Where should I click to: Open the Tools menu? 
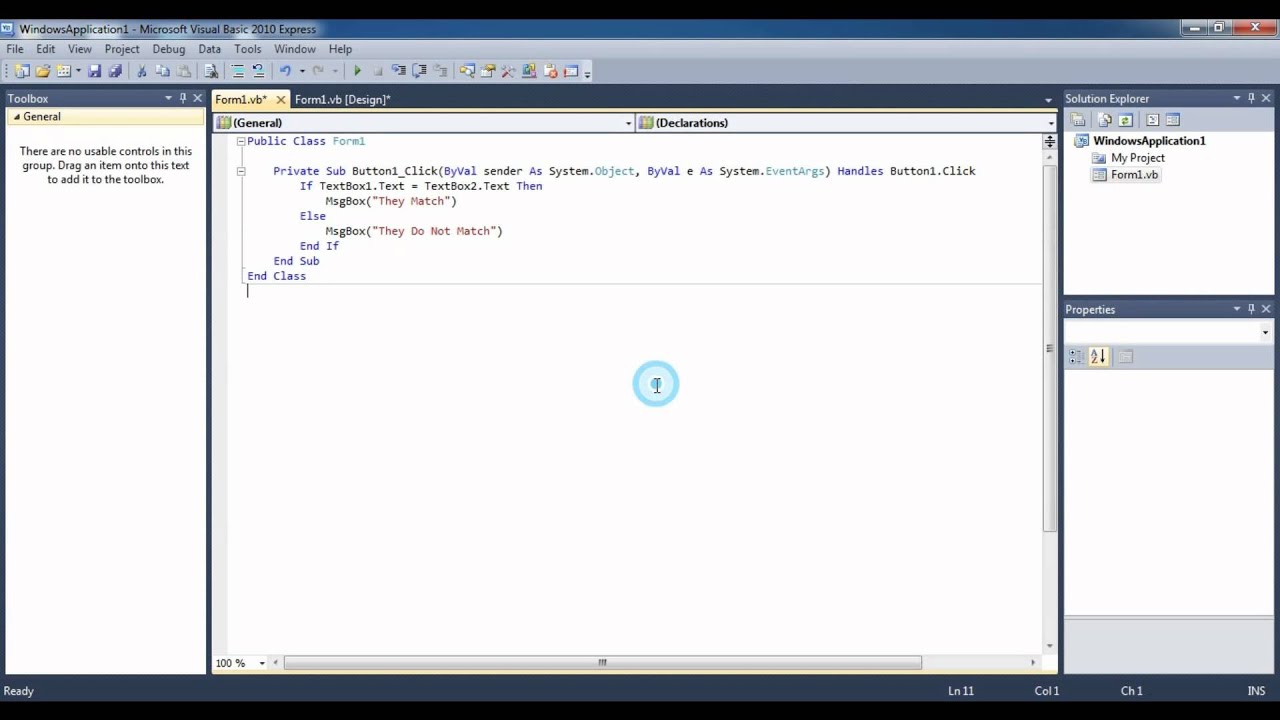[248, 49]
